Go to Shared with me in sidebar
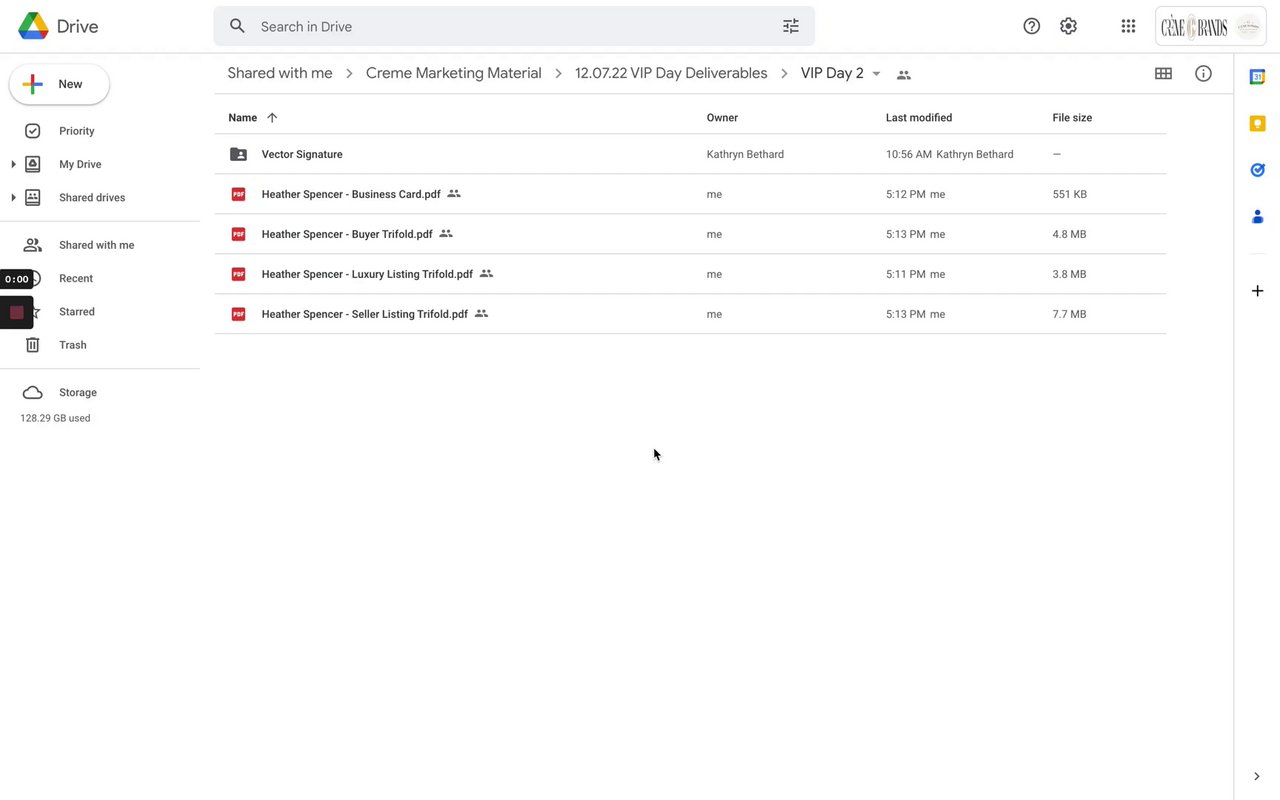This screenshot has height=800, width=1280. (96, 245)
